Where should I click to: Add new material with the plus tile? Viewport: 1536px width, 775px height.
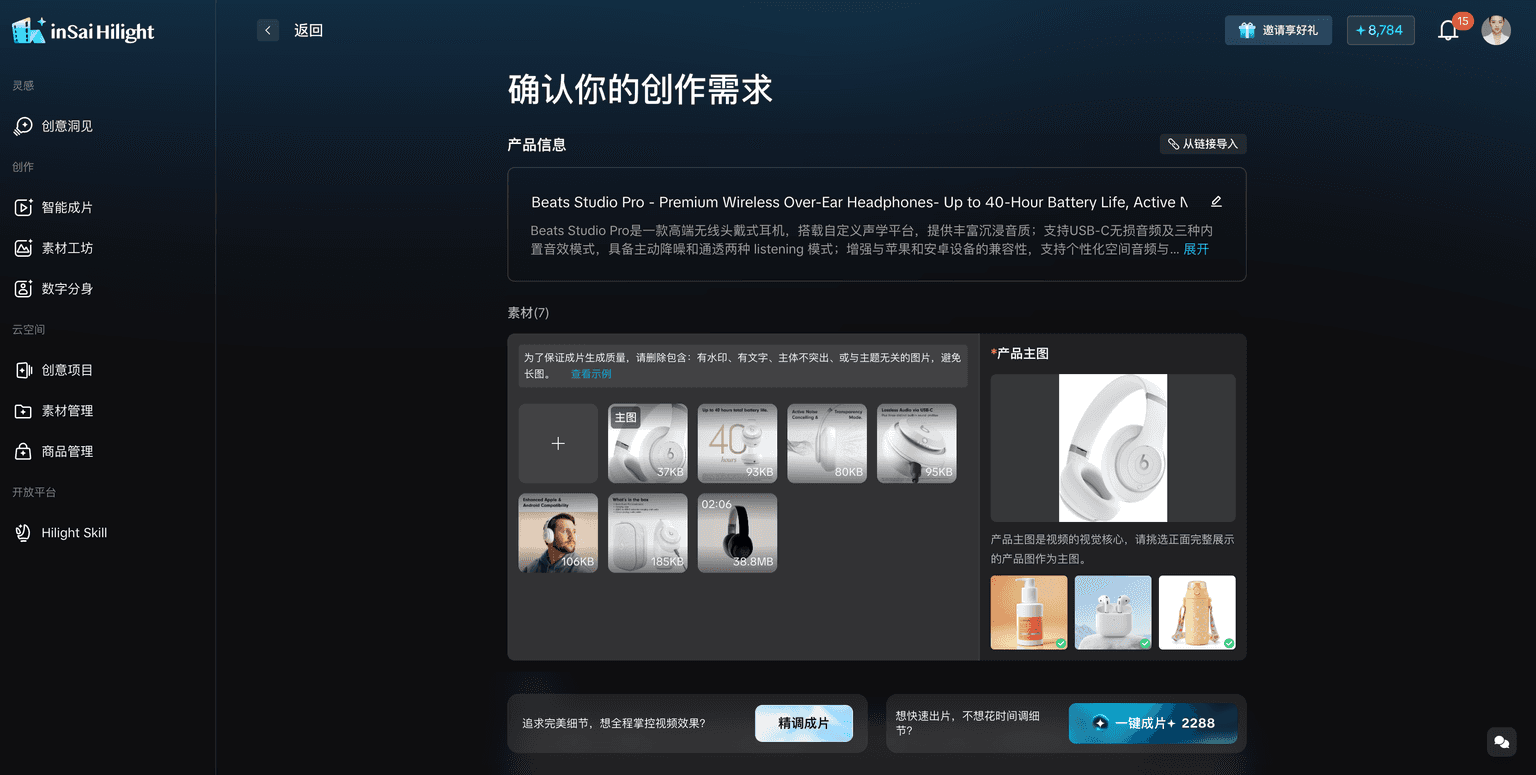pyautogui.click(x=558, y=443)
